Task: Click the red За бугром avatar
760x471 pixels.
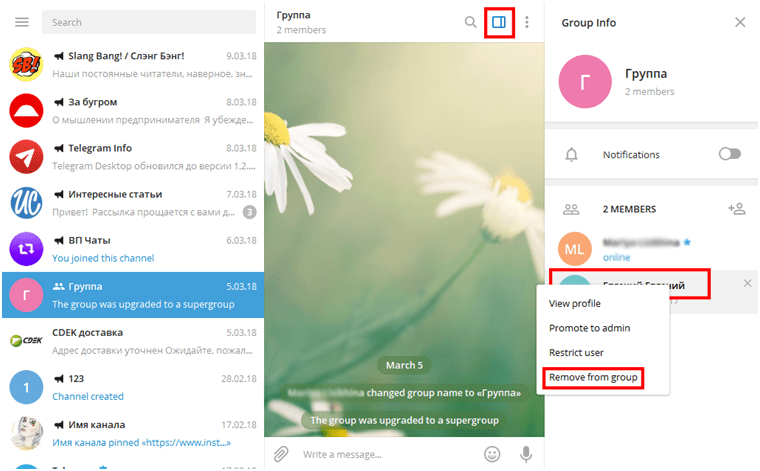Action: tap(26, 110)
